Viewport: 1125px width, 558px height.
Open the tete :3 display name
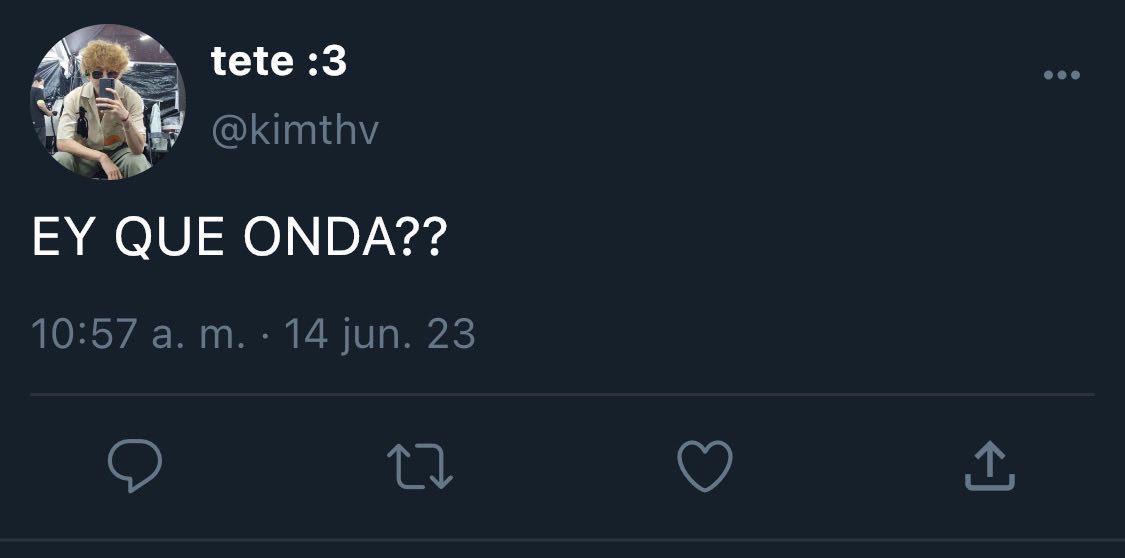(x=279, y=62)
